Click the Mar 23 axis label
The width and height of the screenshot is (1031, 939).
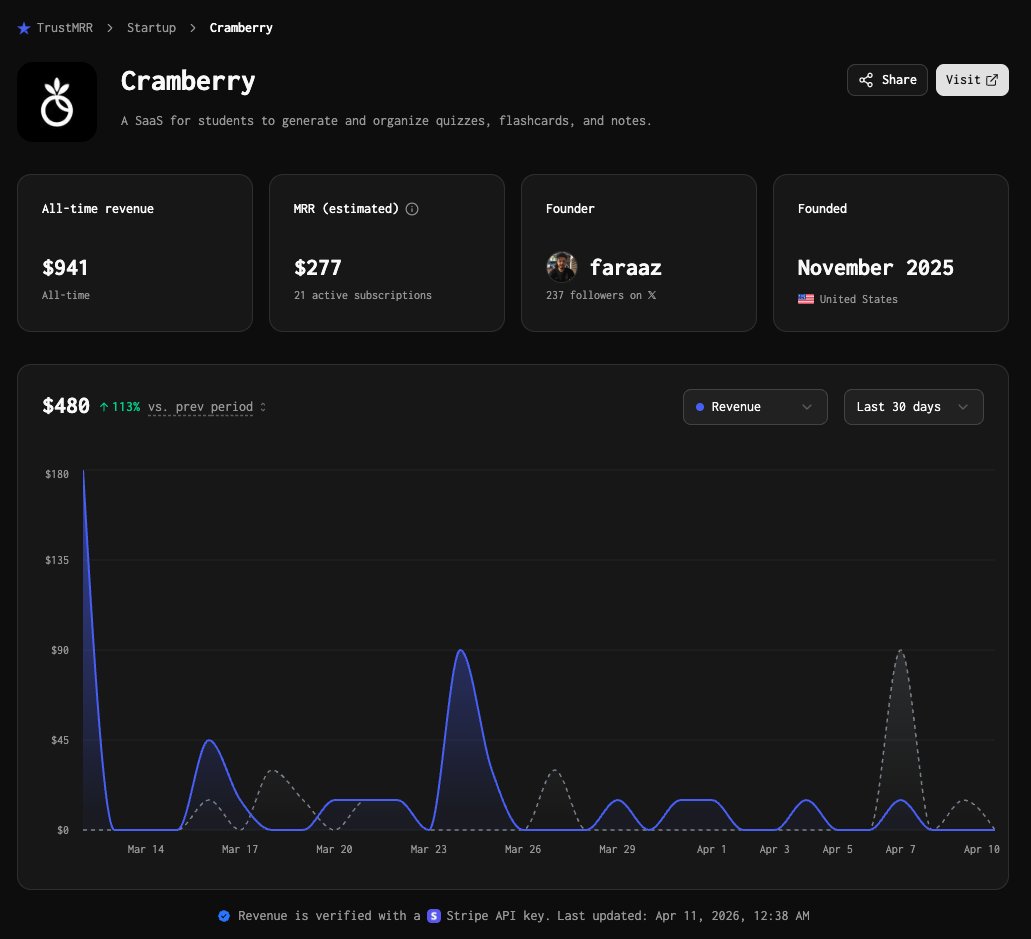428,849
